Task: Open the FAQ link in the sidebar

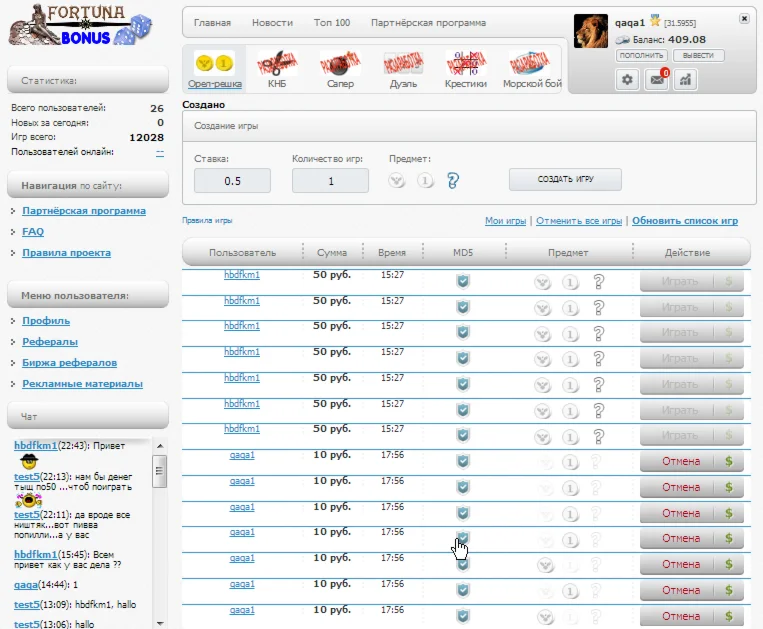Action: pyautogui.click(x=33, y=232)
